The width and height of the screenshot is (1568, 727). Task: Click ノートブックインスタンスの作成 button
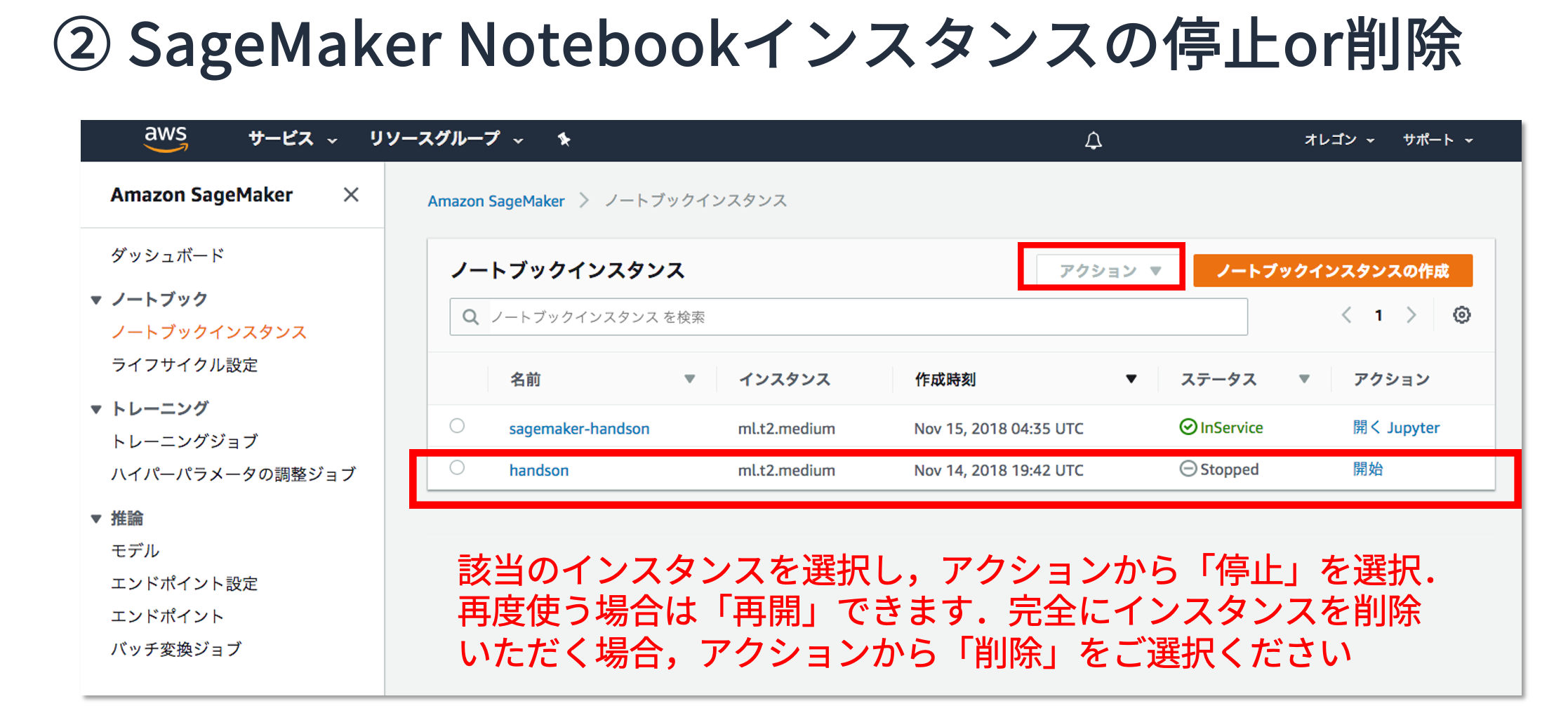(x=1333, y=271)
